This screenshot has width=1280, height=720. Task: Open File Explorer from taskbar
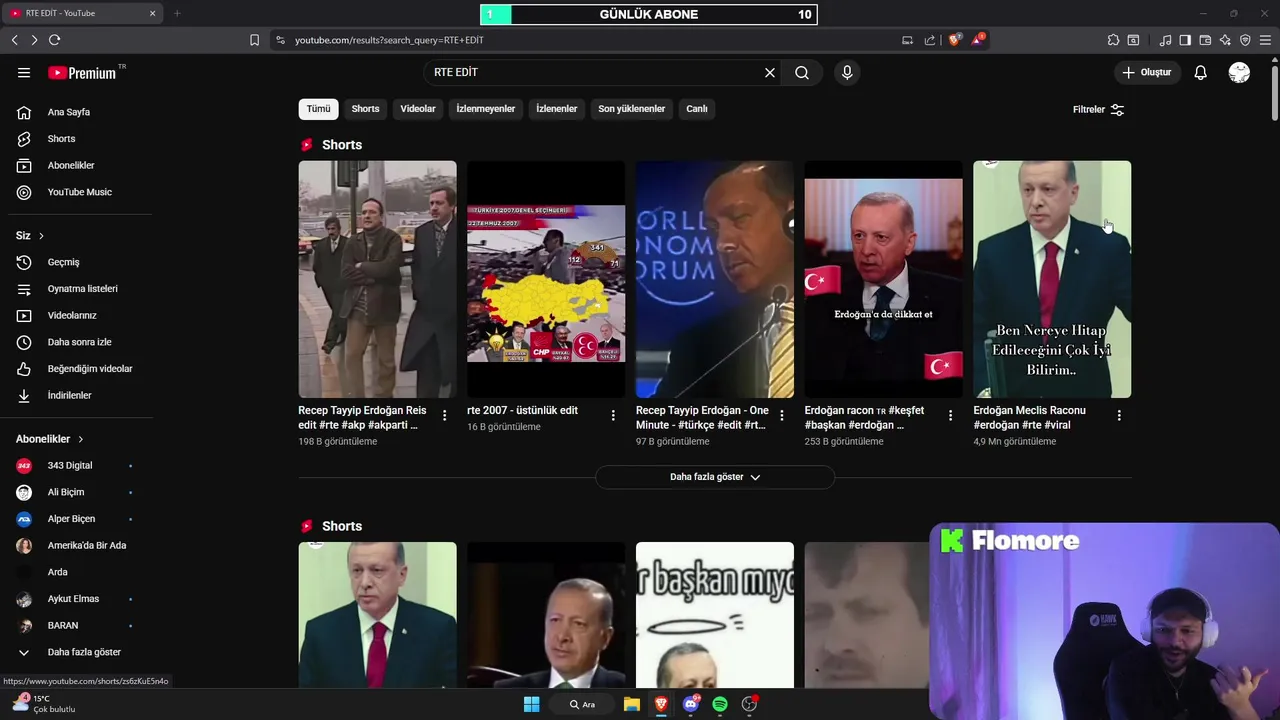coord(632,704)
